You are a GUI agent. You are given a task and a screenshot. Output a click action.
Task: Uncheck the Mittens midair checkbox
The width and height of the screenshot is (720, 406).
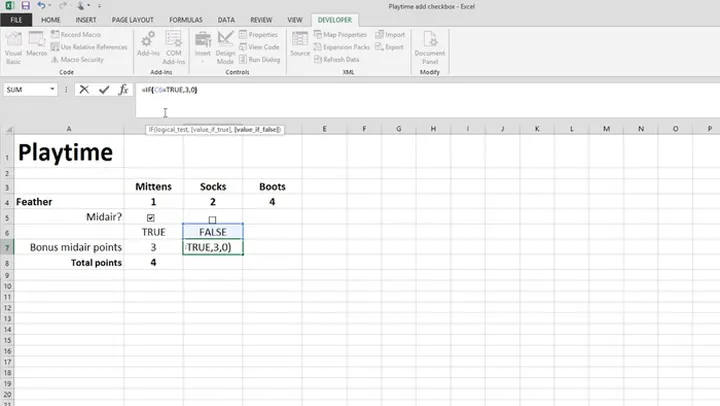151,218
